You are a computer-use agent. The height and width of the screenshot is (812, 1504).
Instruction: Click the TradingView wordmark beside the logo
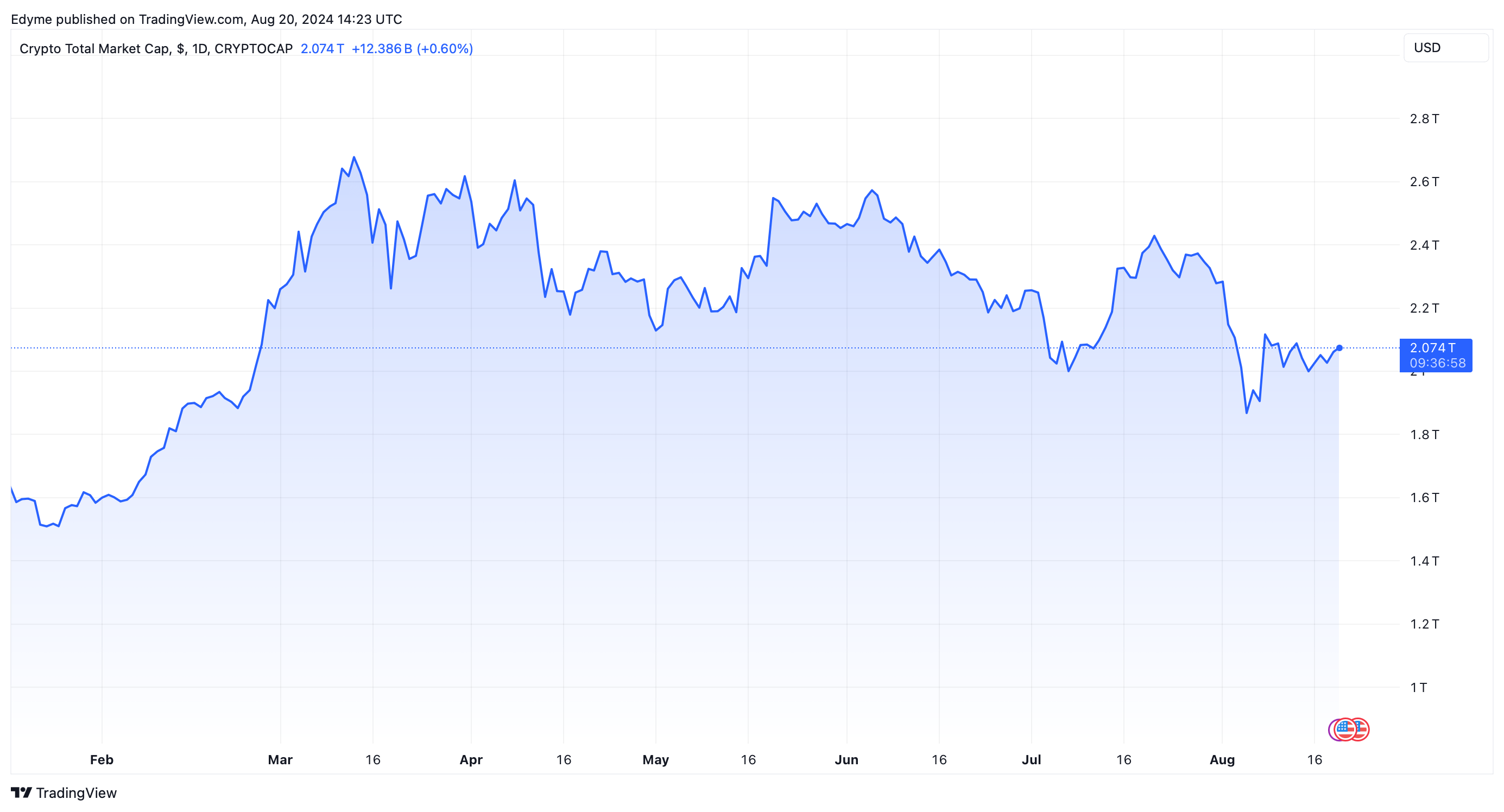pos(77,793)
